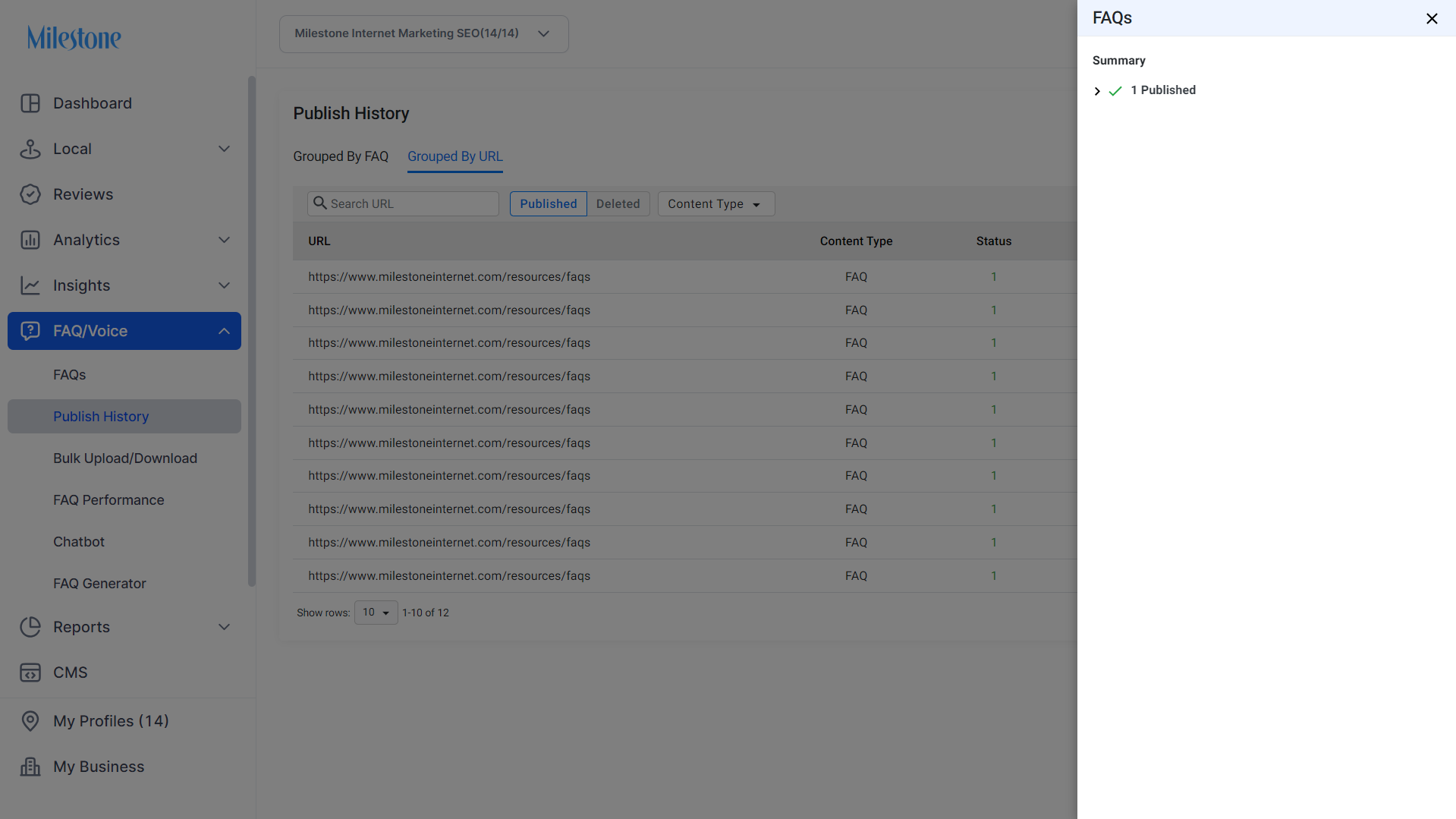Click the My Business building icon
Viewport: 1456px width, 819px height.
coord(30,767)
